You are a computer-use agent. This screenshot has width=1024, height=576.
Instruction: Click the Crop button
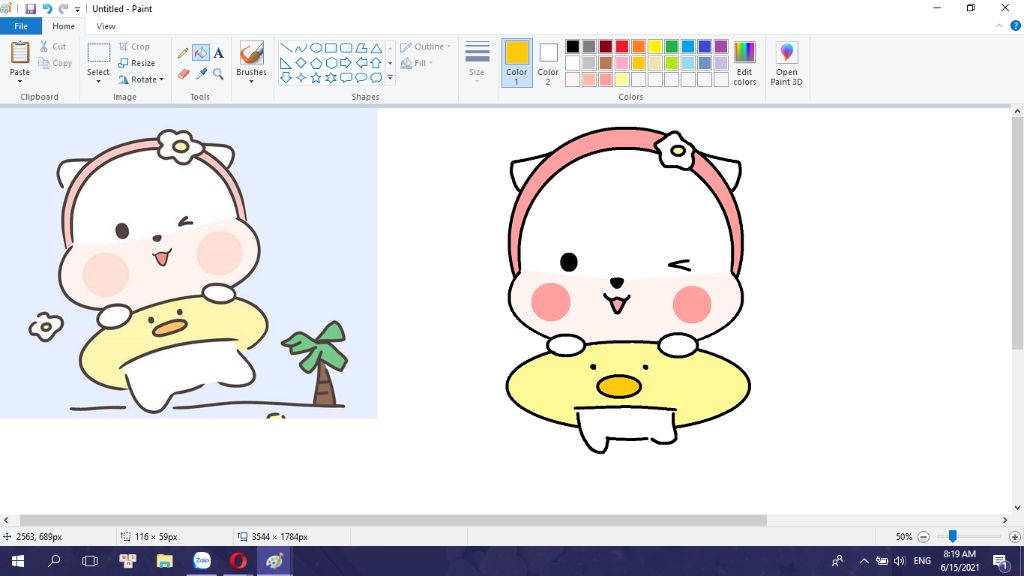tap(134, 46)
